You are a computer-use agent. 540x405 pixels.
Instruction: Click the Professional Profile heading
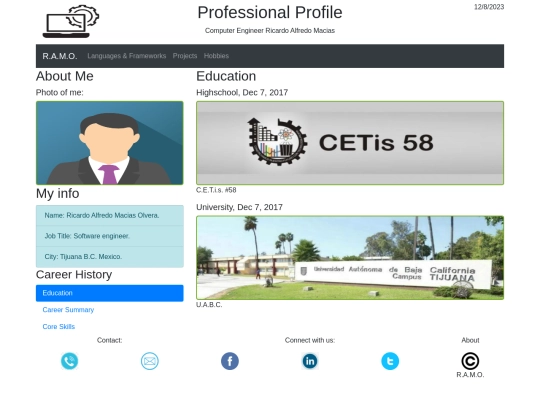tap(270, 13)
